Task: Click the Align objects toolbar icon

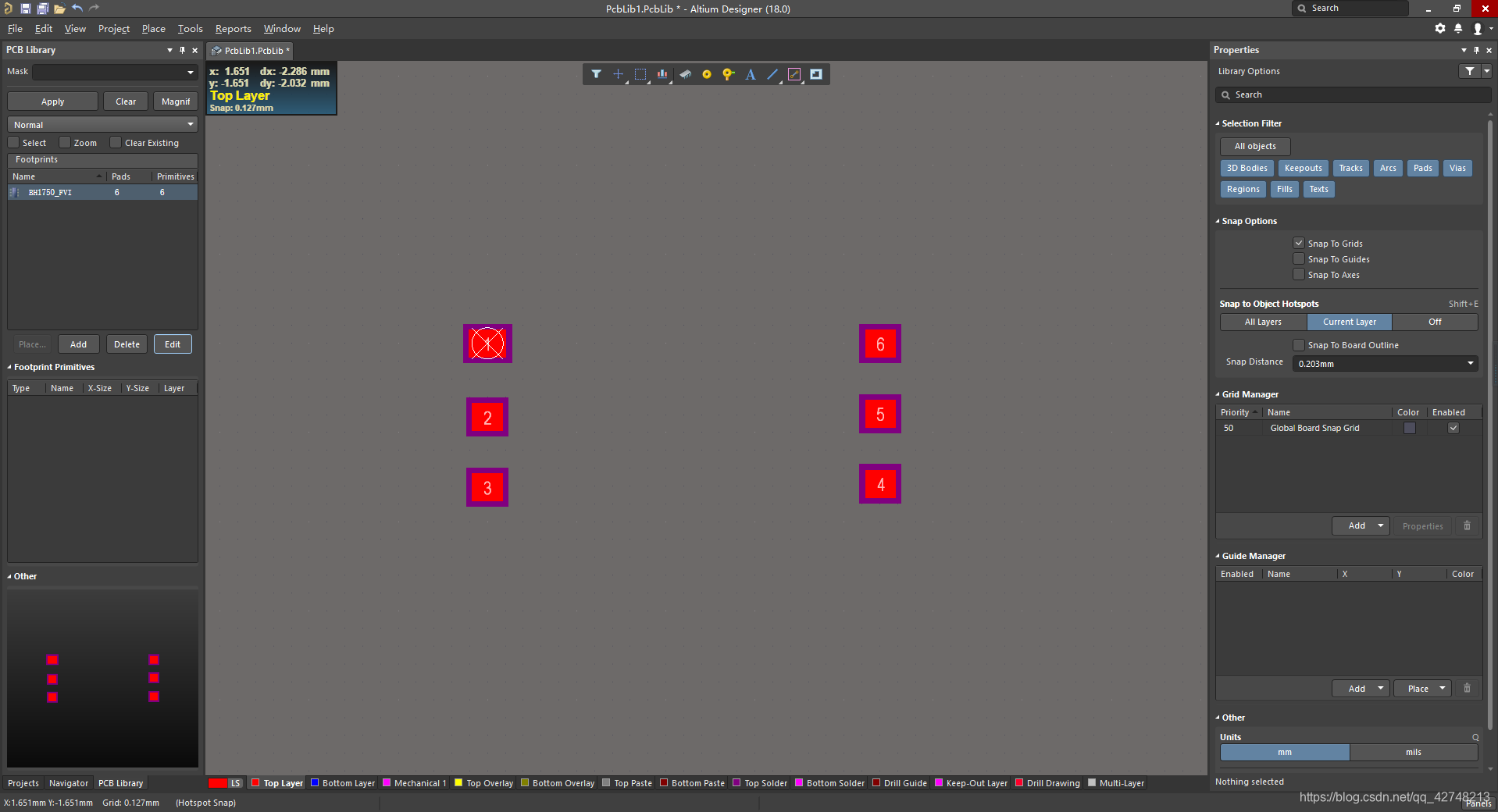Action: point(662,74)
